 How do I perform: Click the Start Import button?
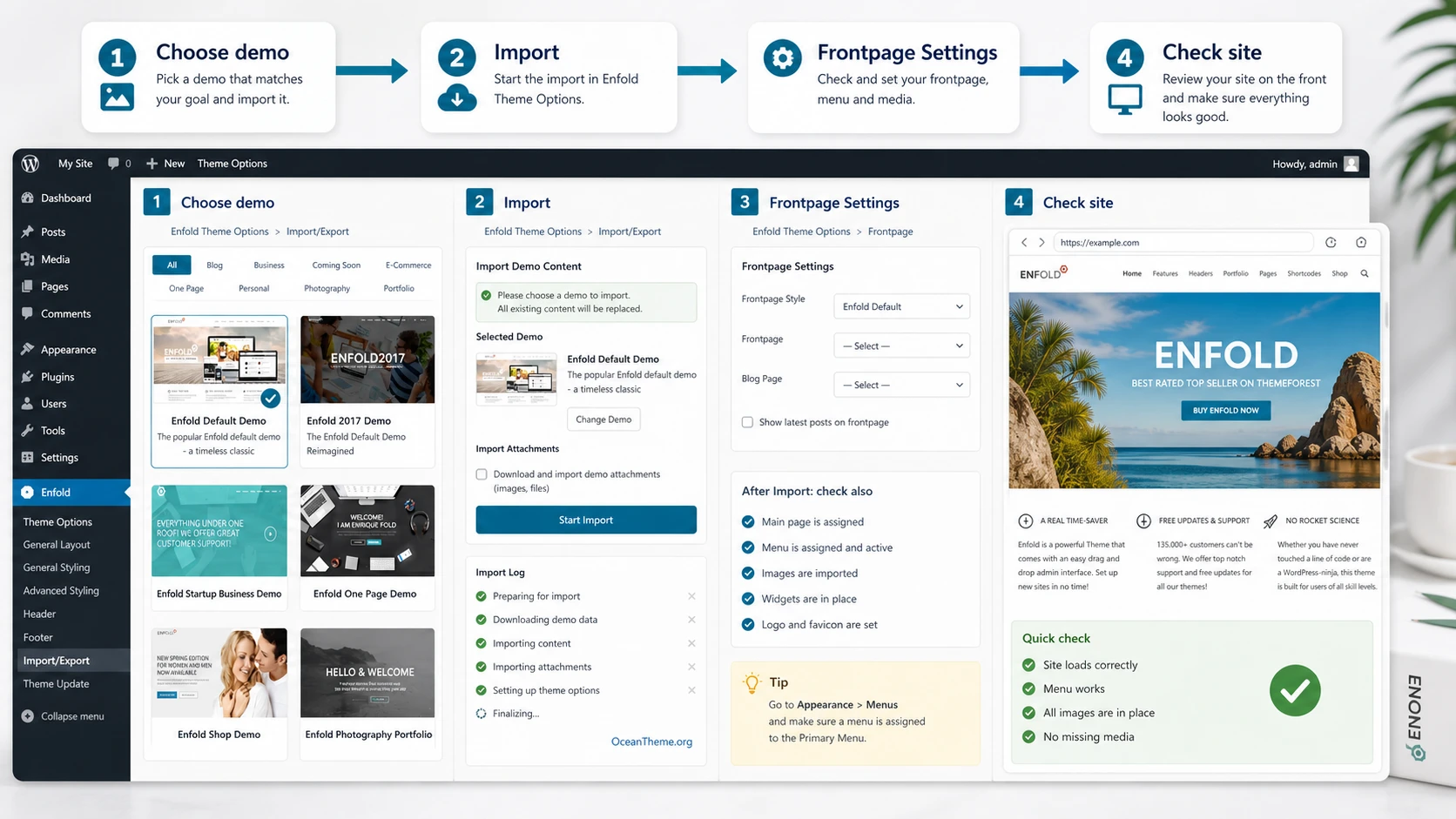coord(586,520)
